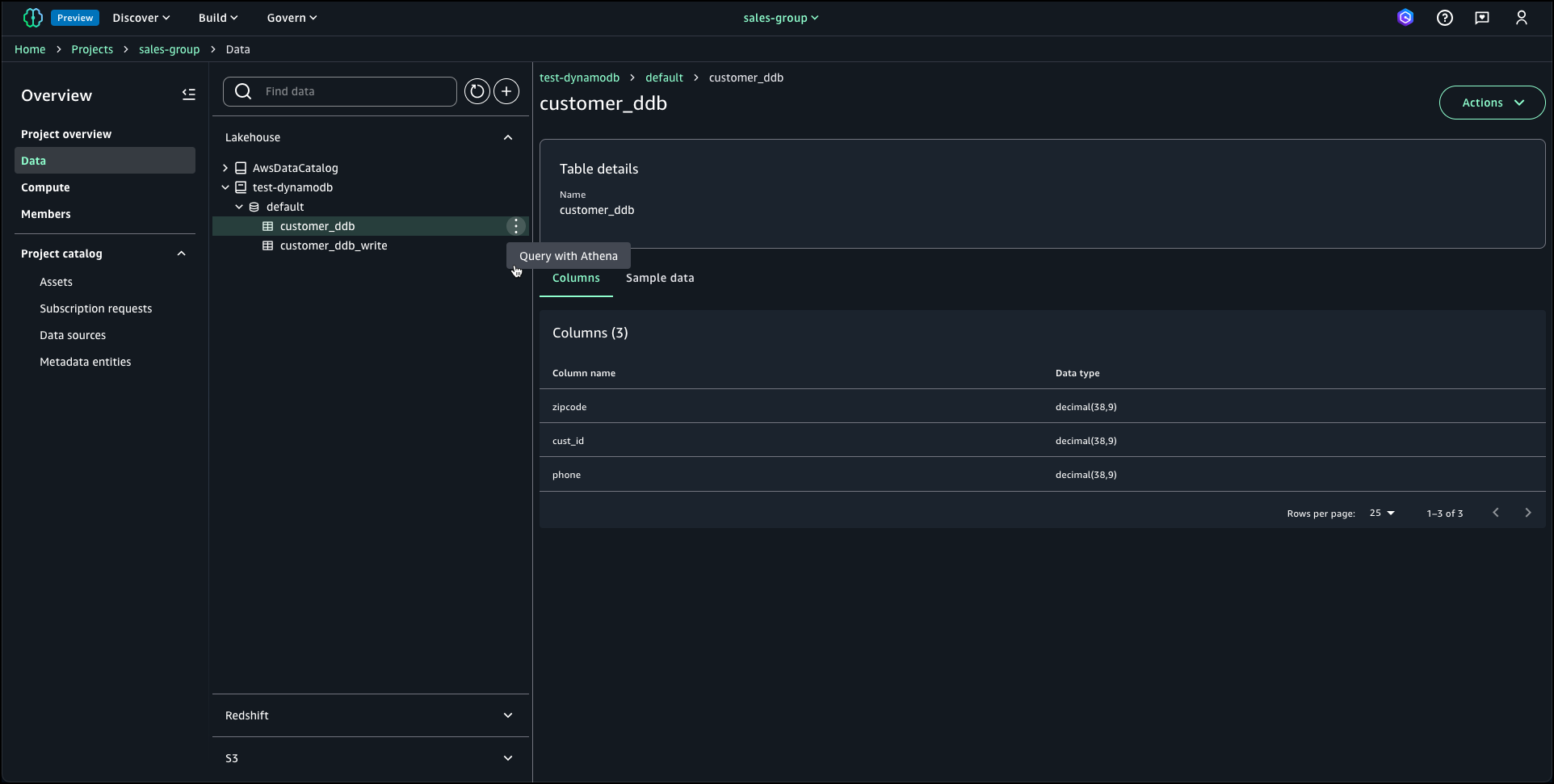Open Compute in the sidebar
Screen dimensions: 1554x784
[x=45, y=187]
